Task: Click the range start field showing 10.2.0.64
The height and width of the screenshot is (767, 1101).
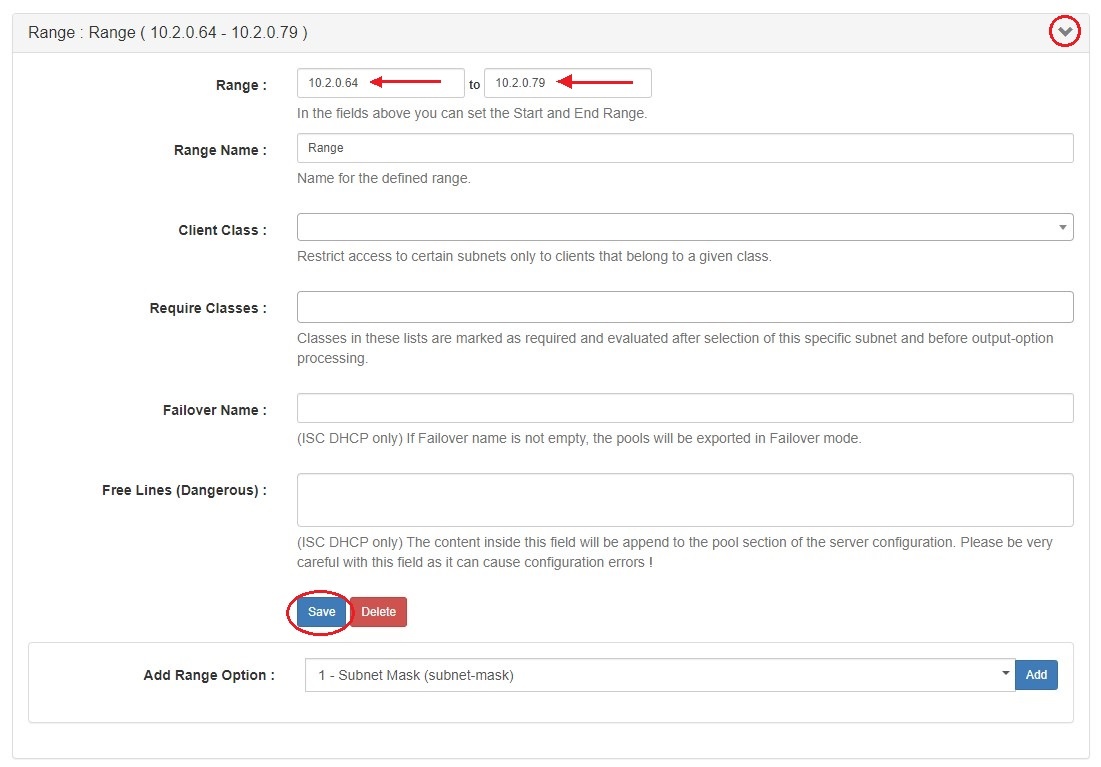Action: (x=380, y=83)
